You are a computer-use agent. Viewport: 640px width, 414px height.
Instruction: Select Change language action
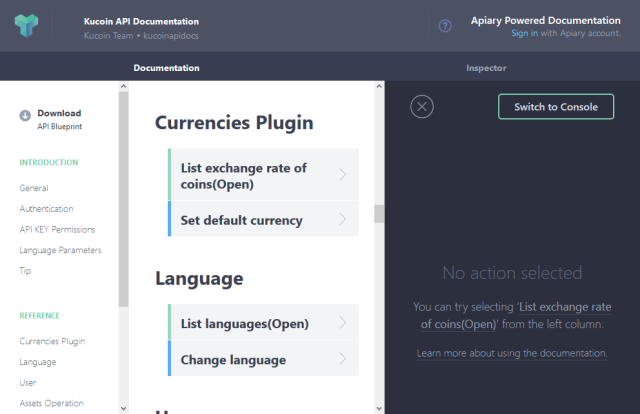click(264, 358)
